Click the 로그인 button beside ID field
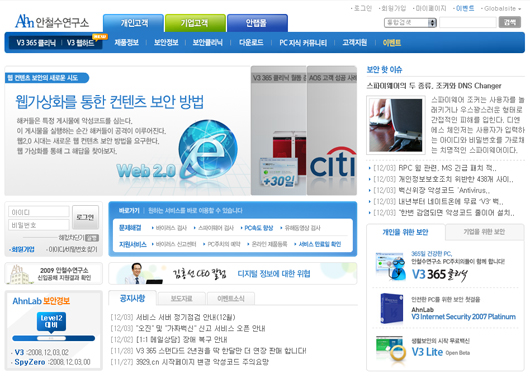 click(86, 217)
